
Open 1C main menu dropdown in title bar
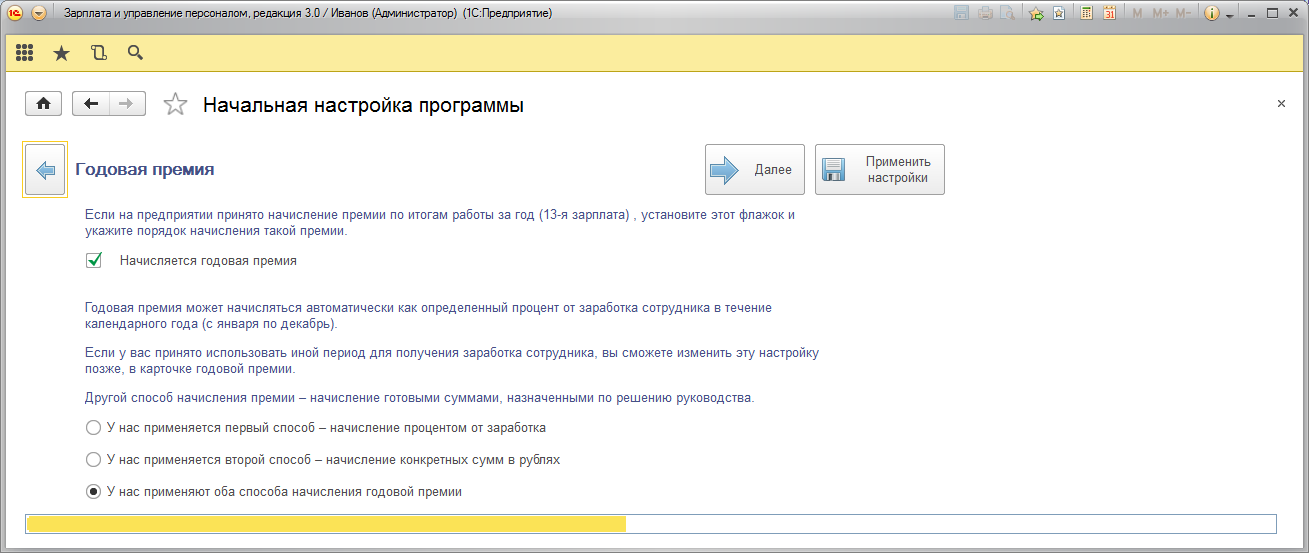[x=38, y=14]
